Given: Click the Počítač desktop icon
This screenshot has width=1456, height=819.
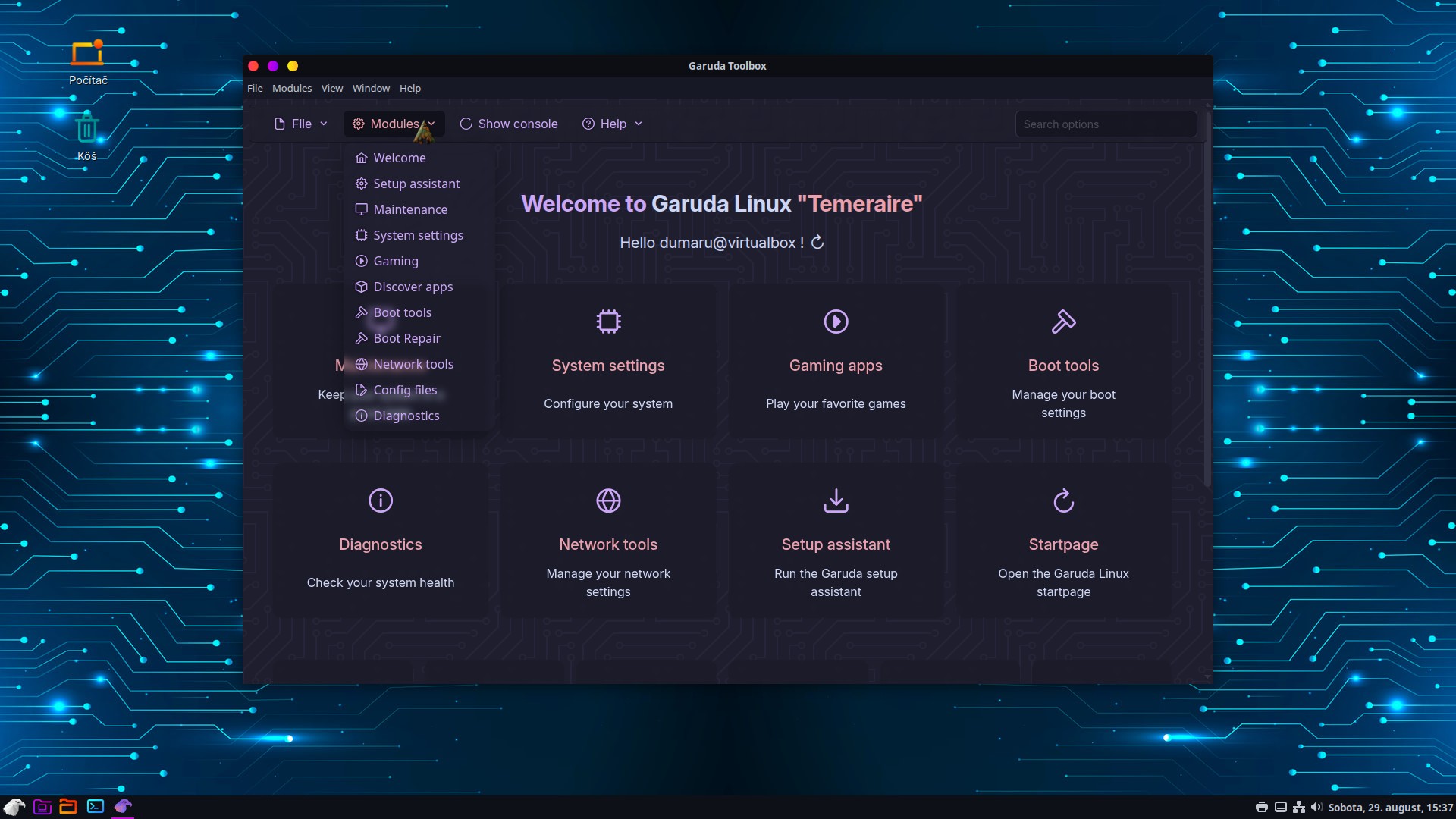Looking at the screenshot, I should pyautogui.click(x=88, y=63).
